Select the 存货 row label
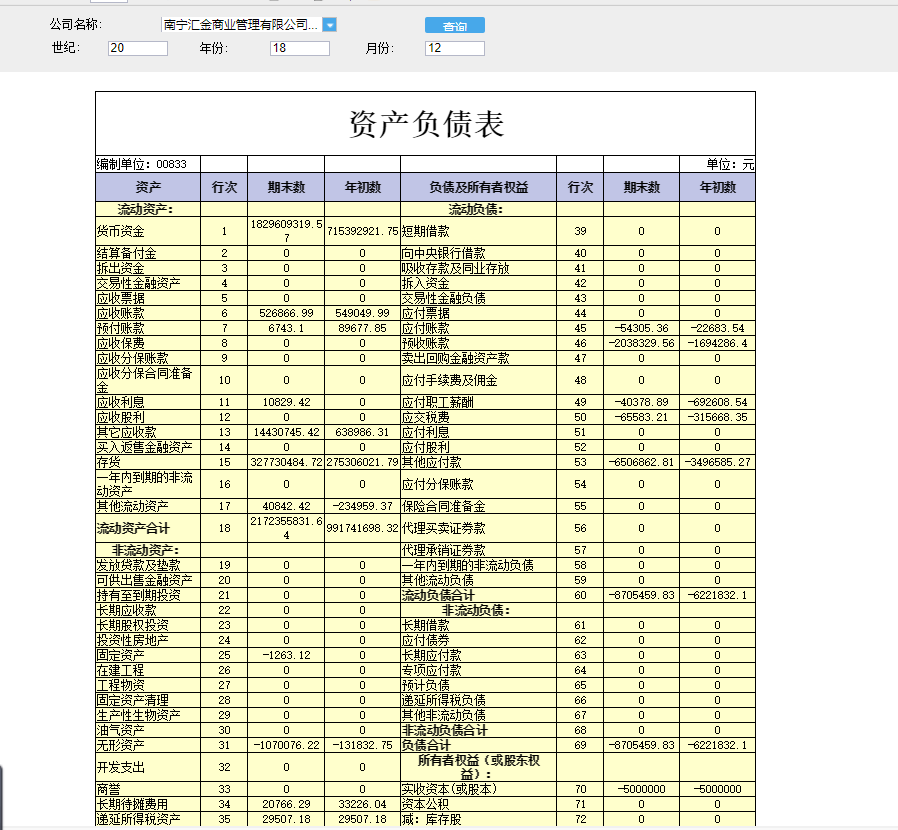Screen dimensions: 898x830 [108, 462]
